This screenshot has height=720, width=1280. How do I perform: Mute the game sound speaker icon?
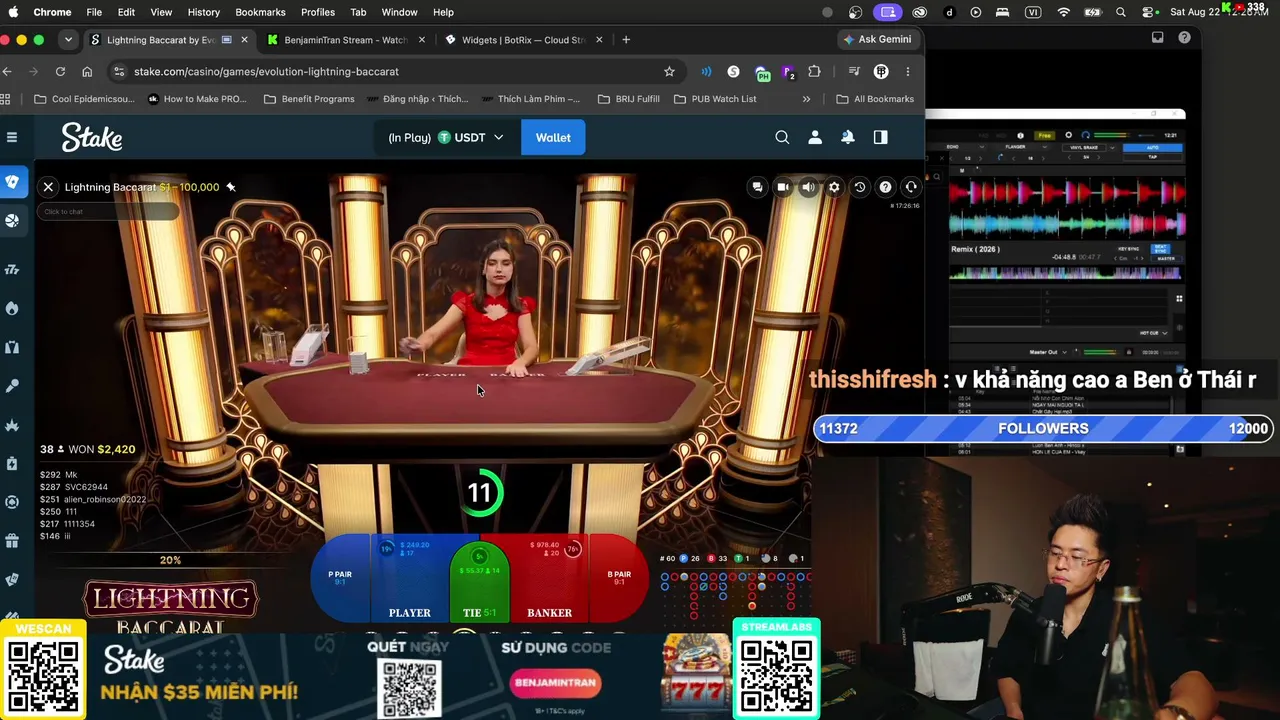(808, 187)
